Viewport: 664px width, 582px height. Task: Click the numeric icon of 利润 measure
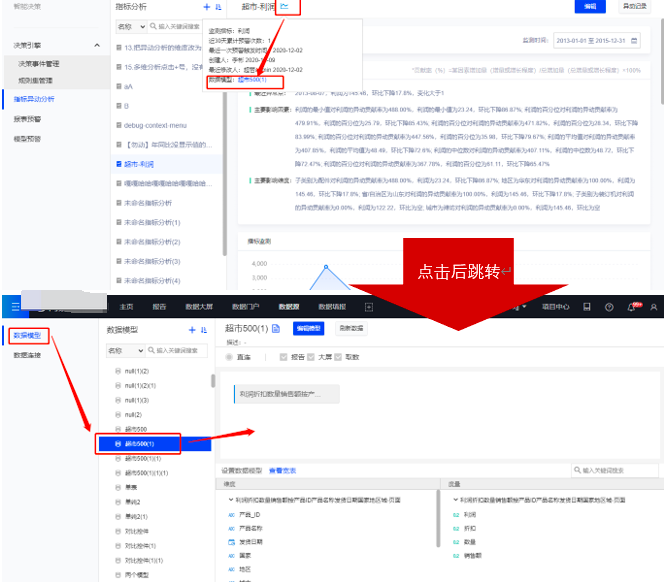[456, 515]
